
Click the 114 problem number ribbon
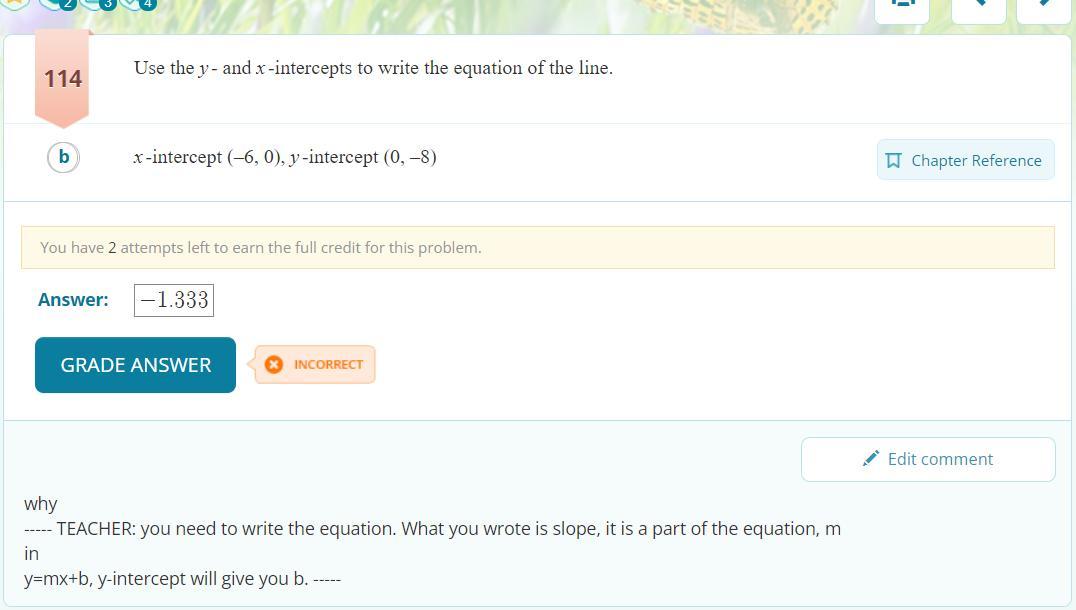coord(62,78)
